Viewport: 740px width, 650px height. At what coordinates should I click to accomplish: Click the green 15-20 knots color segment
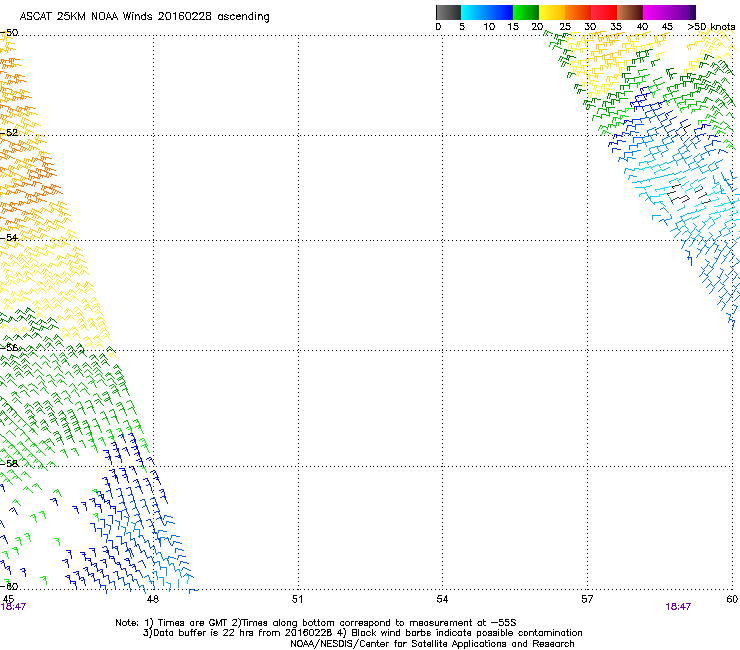(526, 12)
